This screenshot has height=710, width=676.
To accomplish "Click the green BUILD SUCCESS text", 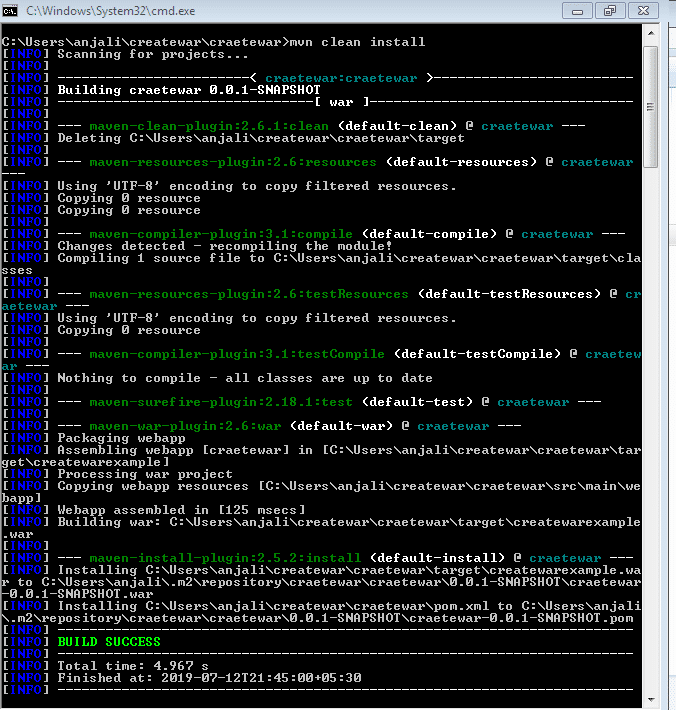I will point(110,642).
